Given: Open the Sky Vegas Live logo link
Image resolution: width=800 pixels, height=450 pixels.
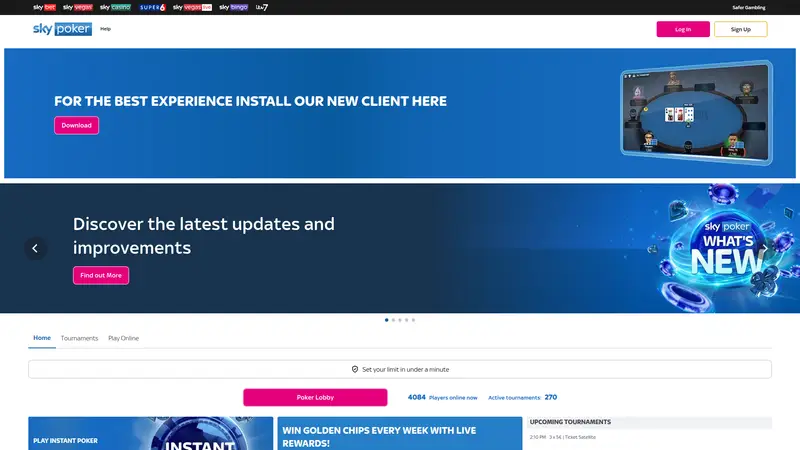Looking at the screenshot, I should click(x=192, y=7).
